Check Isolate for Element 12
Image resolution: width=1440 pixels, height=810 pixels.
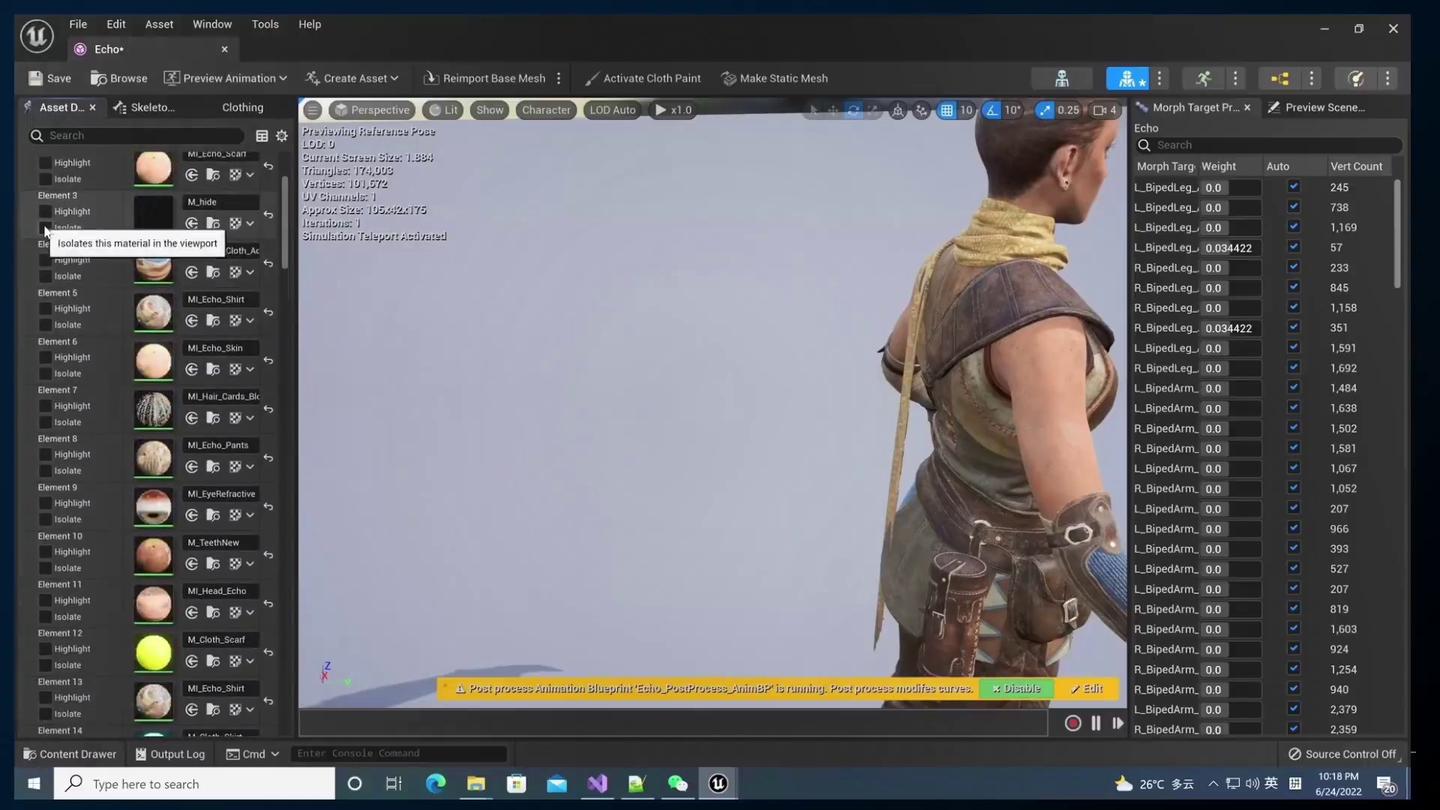pyautogui.click(x=45, y=665)
